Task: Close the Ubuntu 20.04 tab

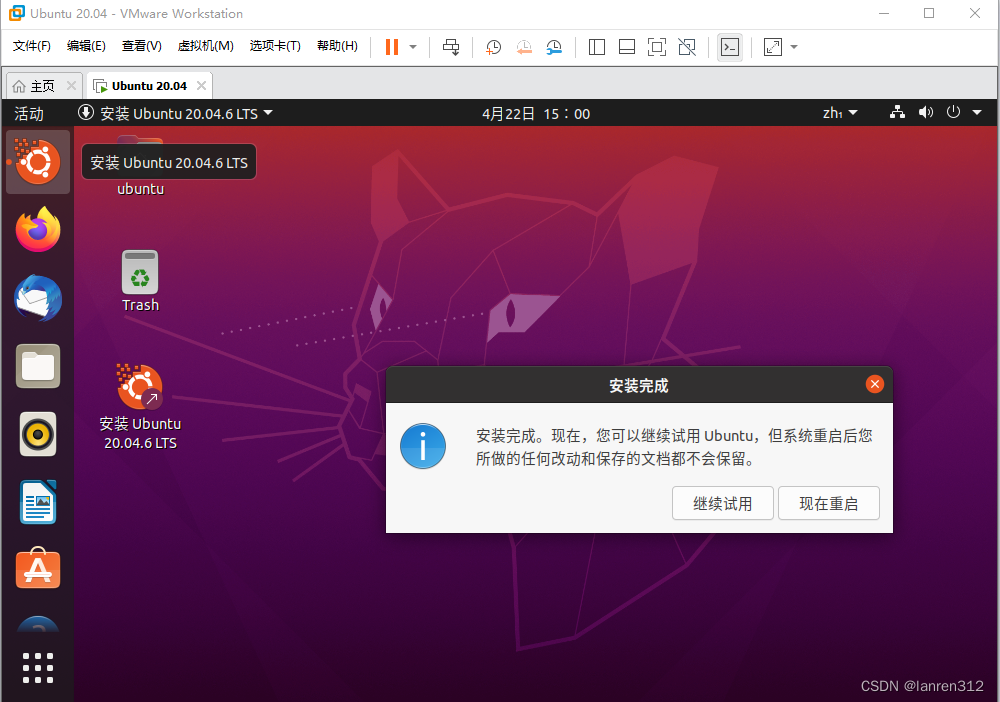Action: (201, 85)
